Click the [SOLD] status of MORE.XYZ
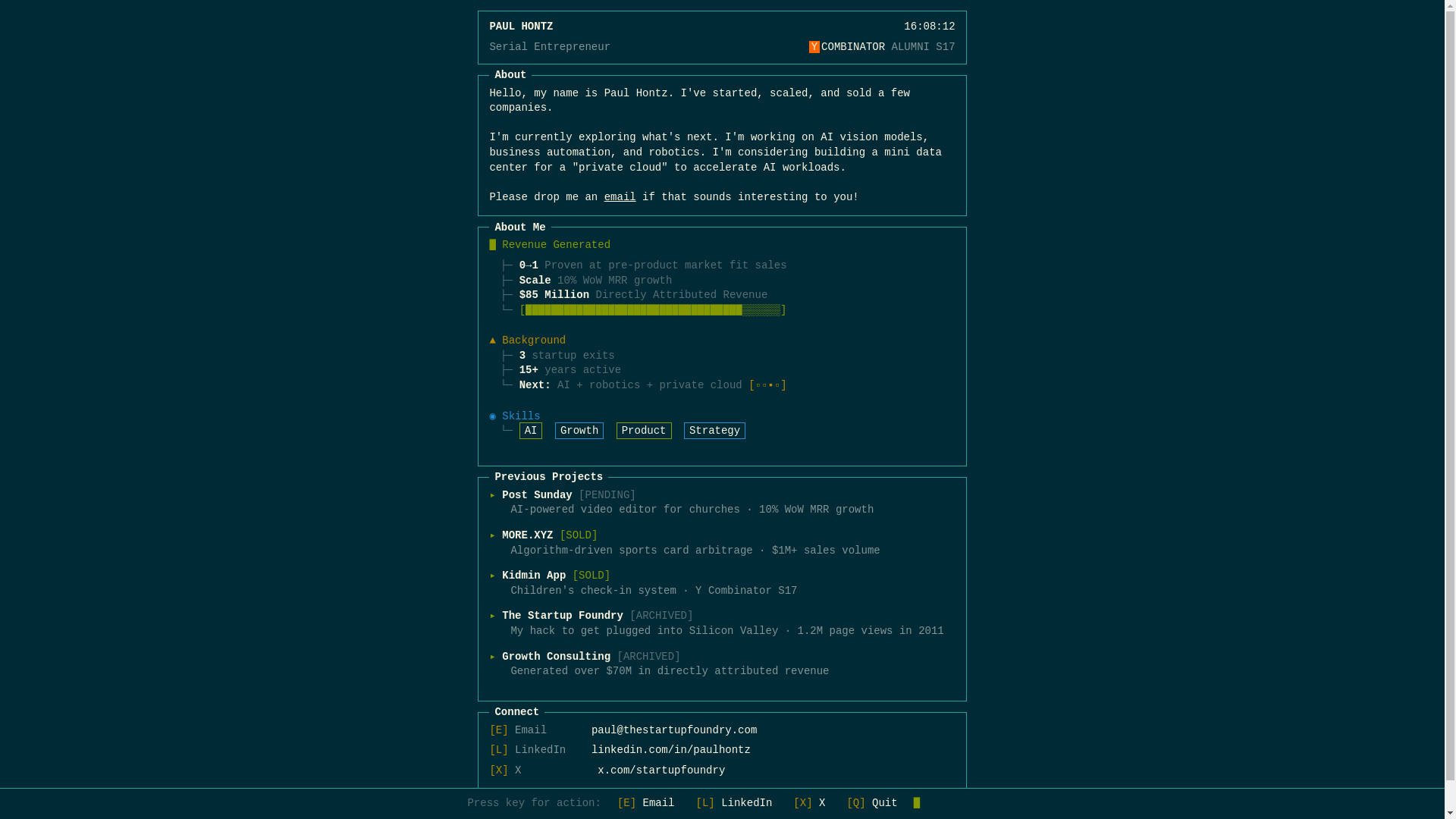1456x819 pixels. click(x=579, y=535)
